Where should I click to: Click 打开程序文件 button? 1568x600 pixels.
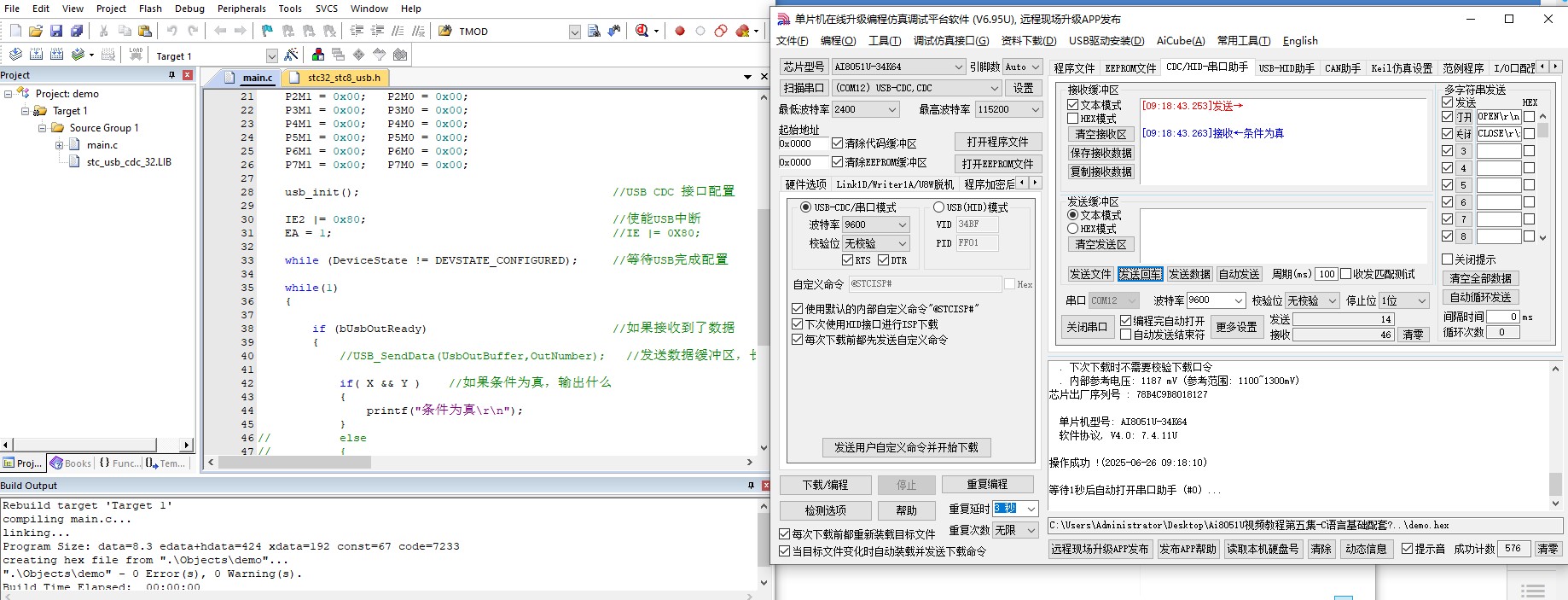997,142
